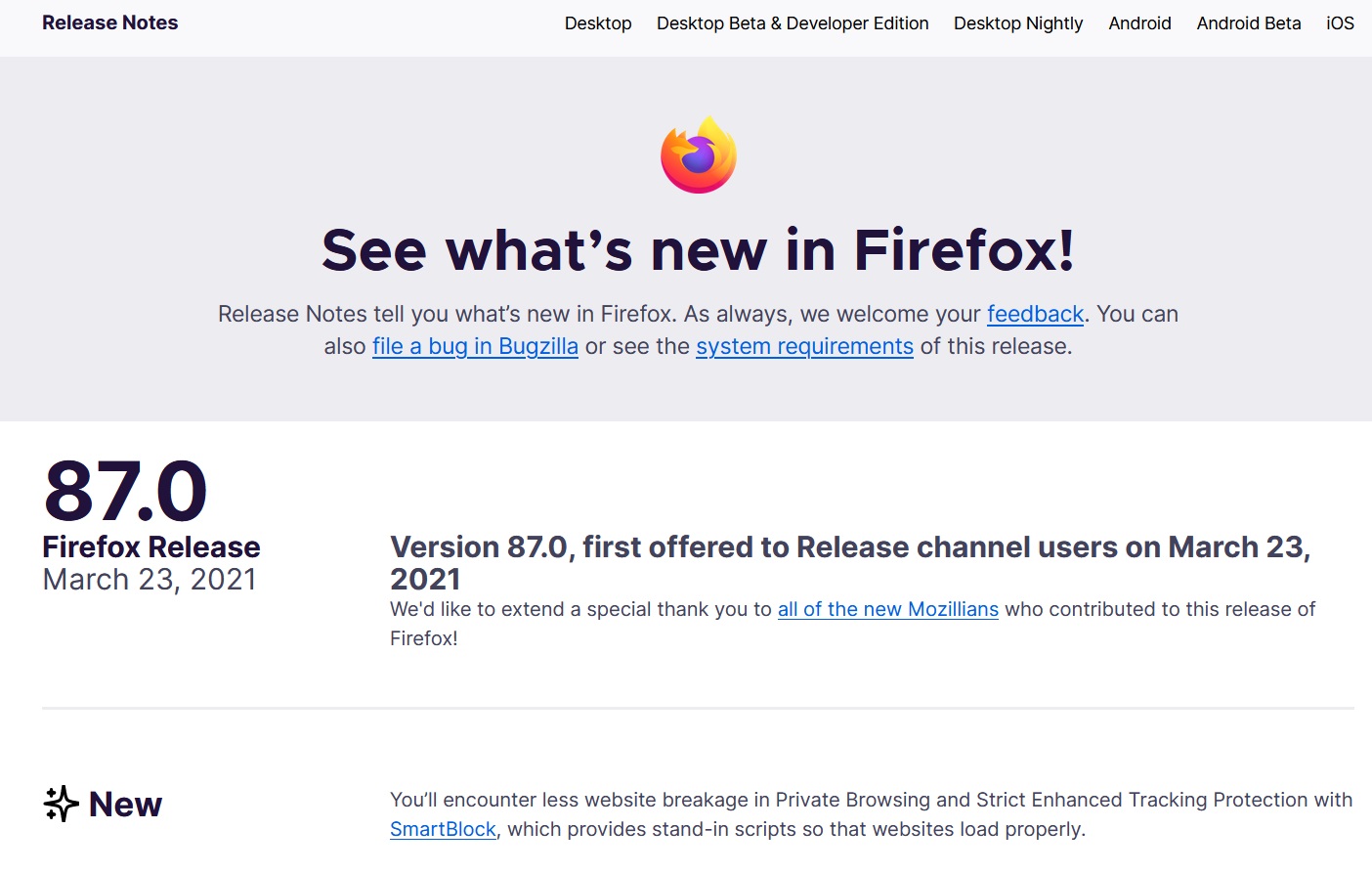Image resolution: width=1372 pixels, height=873 pixels.
Task: Click the Version 87.0 first offered heading
Action: point(850,563)
